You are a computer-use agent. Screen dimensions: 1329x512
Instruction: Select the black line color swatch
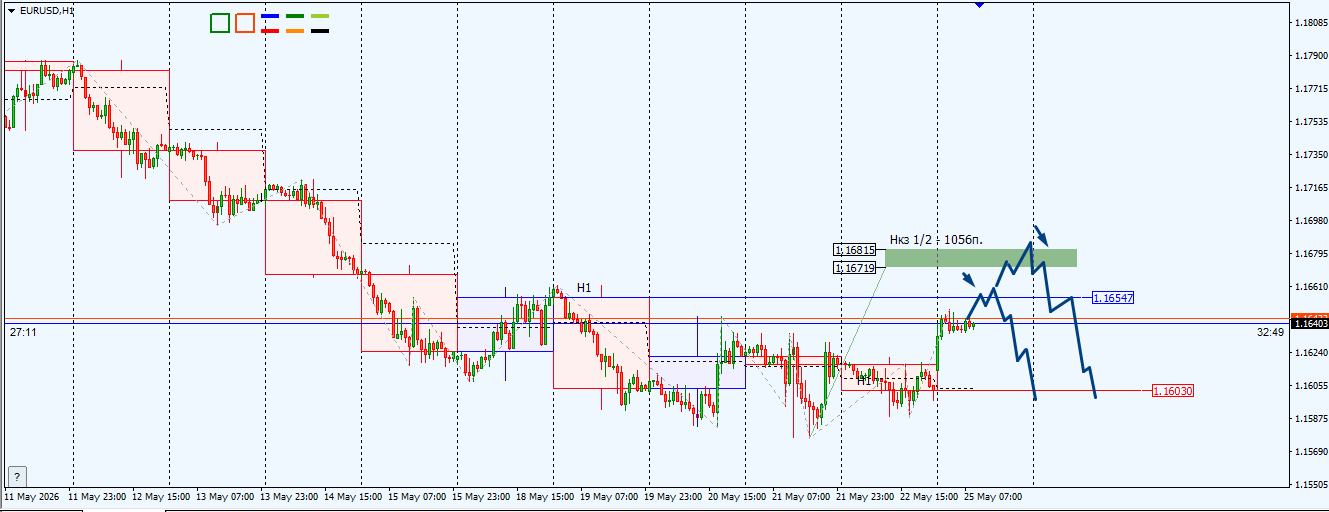320,31
